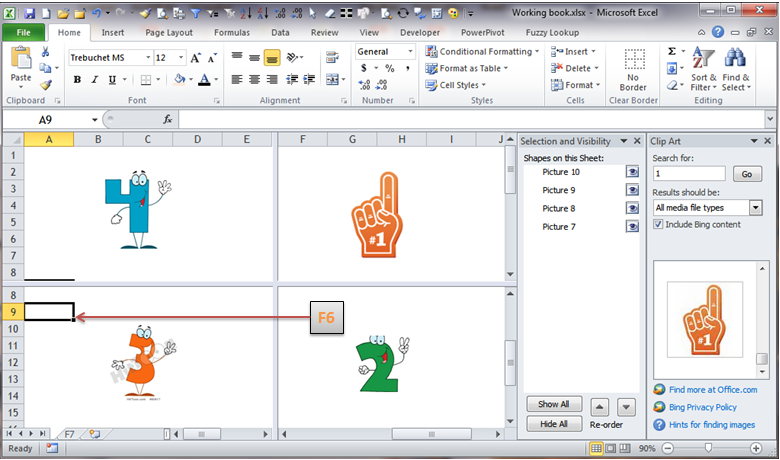The width and height of the screenshot is (780, 460).
Task: Switch to the Page Layout tab
Action: pos(168,32)
